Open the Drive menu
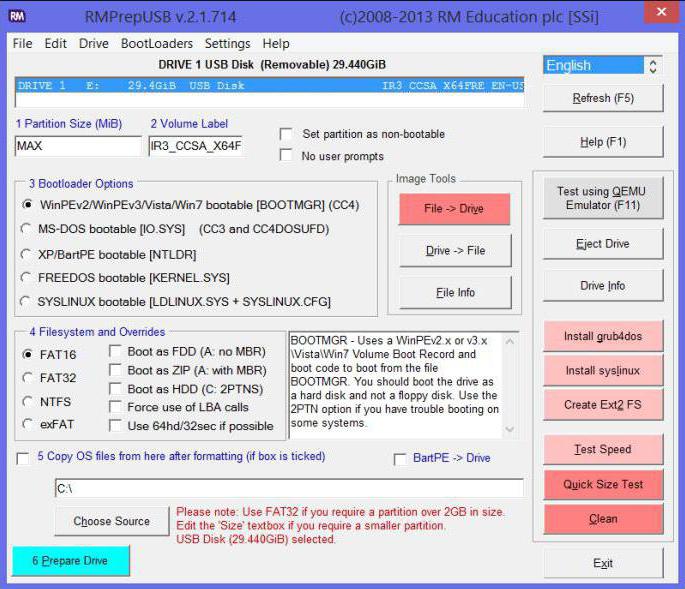 93,44
